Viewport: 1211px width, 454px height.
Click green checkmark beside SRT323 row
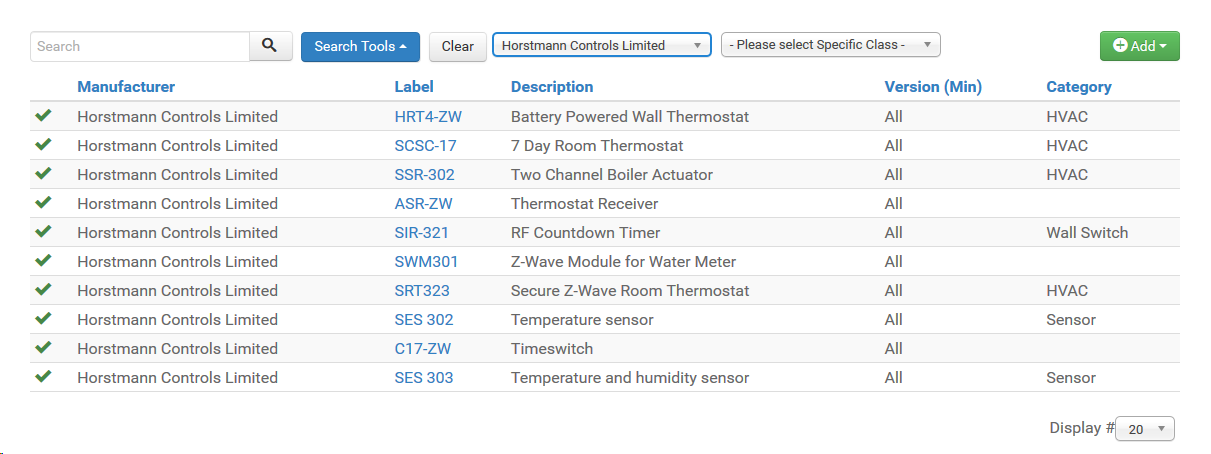pos(43,290)
